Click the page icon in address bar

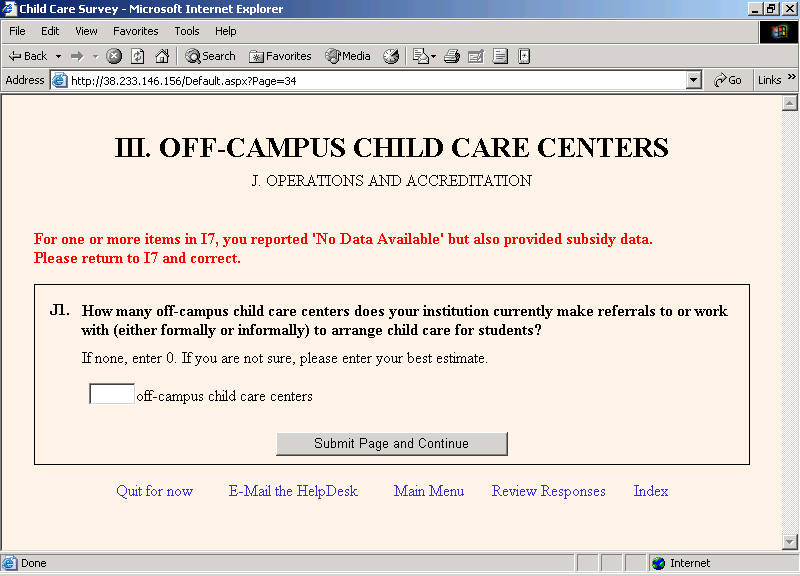[60, 81]
